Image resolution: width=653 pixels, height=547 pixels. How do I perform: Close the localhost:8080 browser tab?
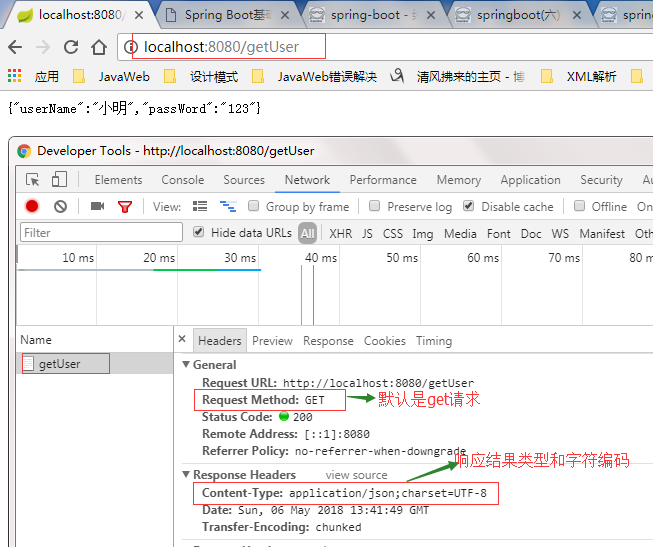139,15
